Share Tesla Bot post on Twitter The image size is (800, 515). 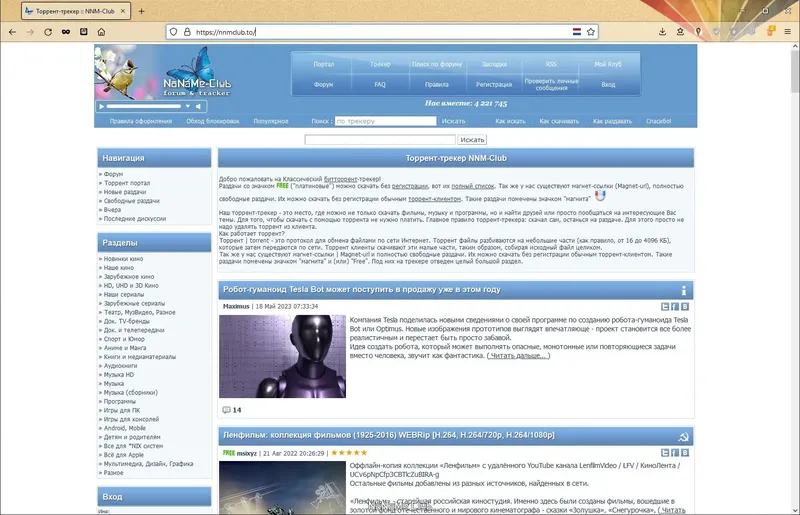pos(665,307)
